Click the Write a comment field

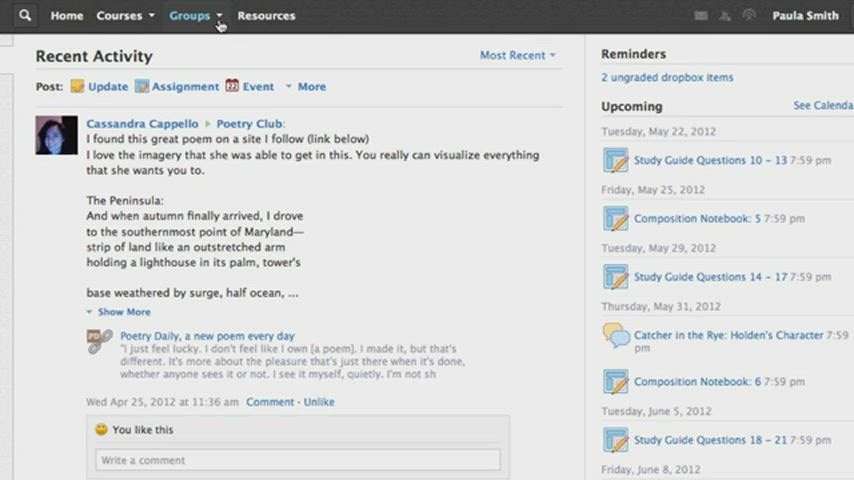(297, 460)
